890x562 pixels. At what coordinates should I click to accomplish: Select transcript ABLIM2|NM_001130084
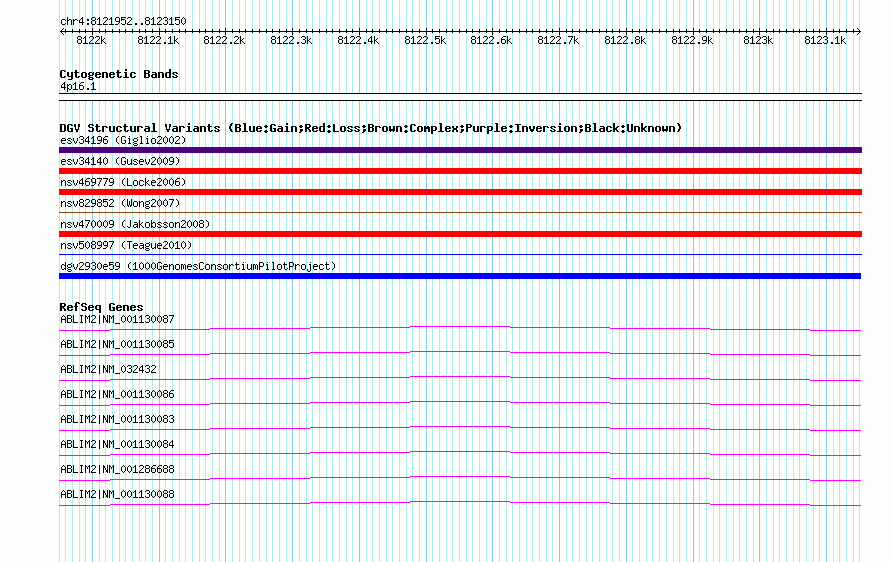[x=117, y=444]
